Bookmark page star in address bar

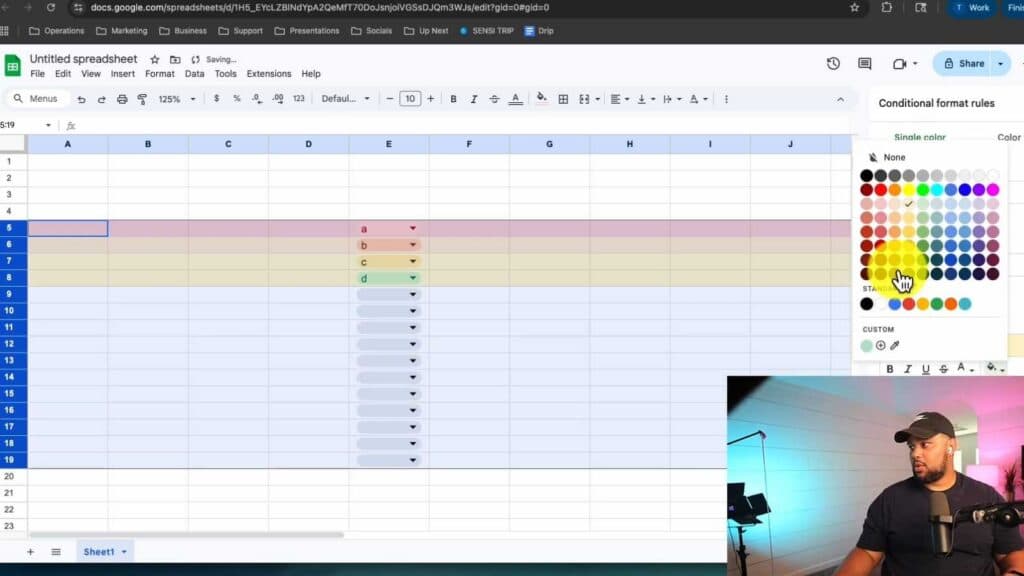pyautogui.click(x=855, y=8)
